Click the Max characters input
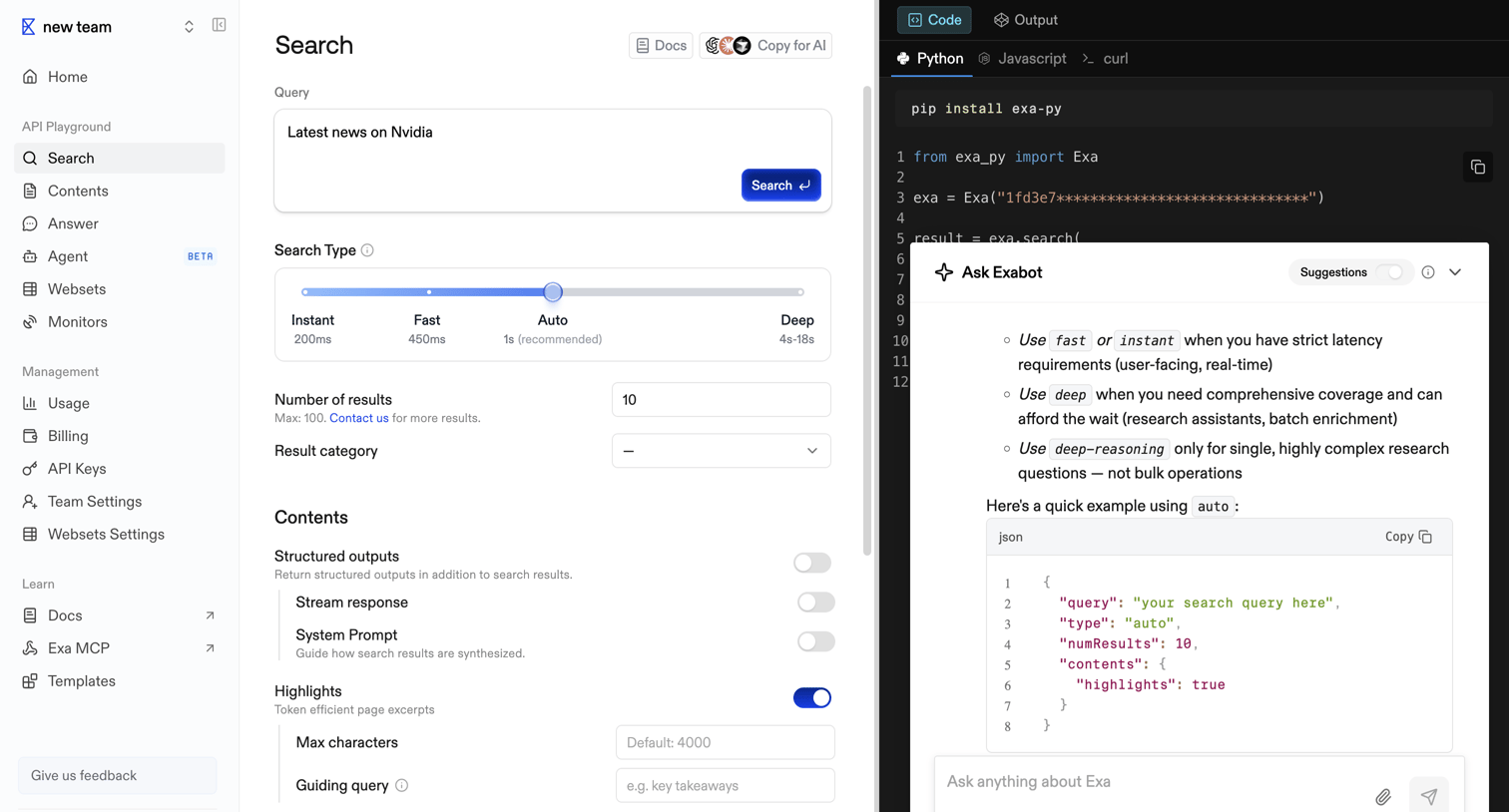 [726, 743]
